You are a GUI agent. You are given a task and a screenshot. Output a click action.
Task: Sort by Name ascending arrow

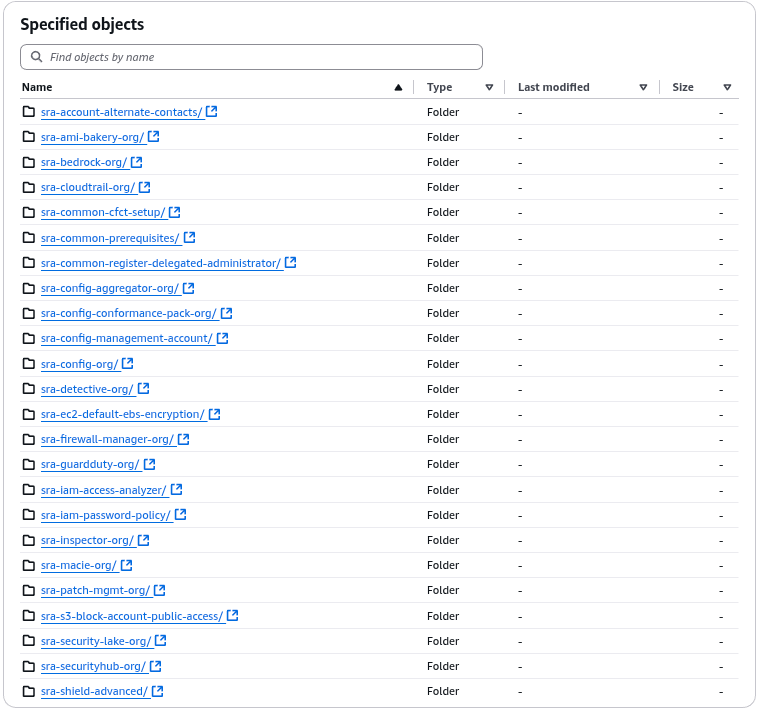pyautogui.click(x=398, y=87)
